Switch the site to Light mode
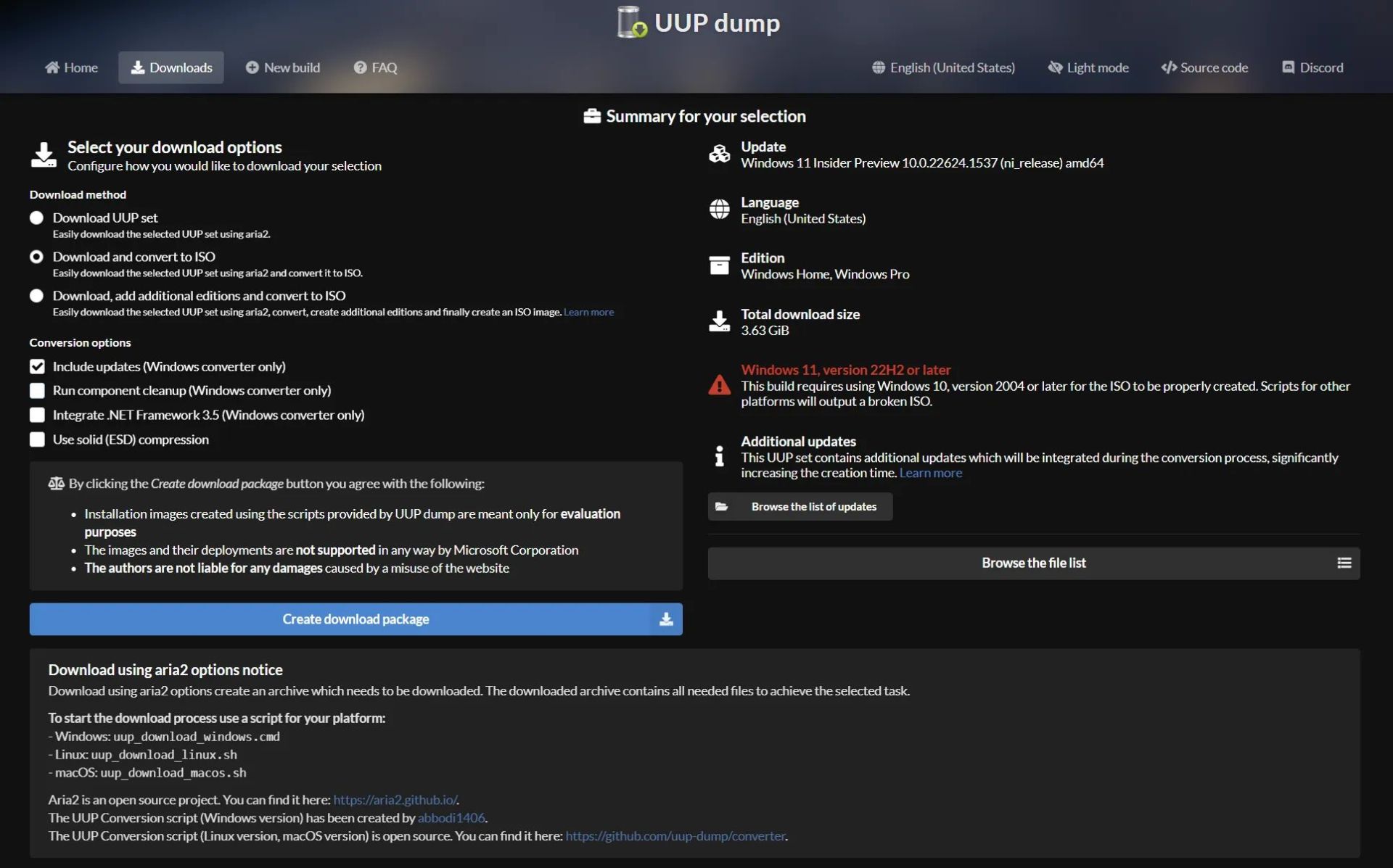This screenshot has height=868, width=1393. 1088,67
